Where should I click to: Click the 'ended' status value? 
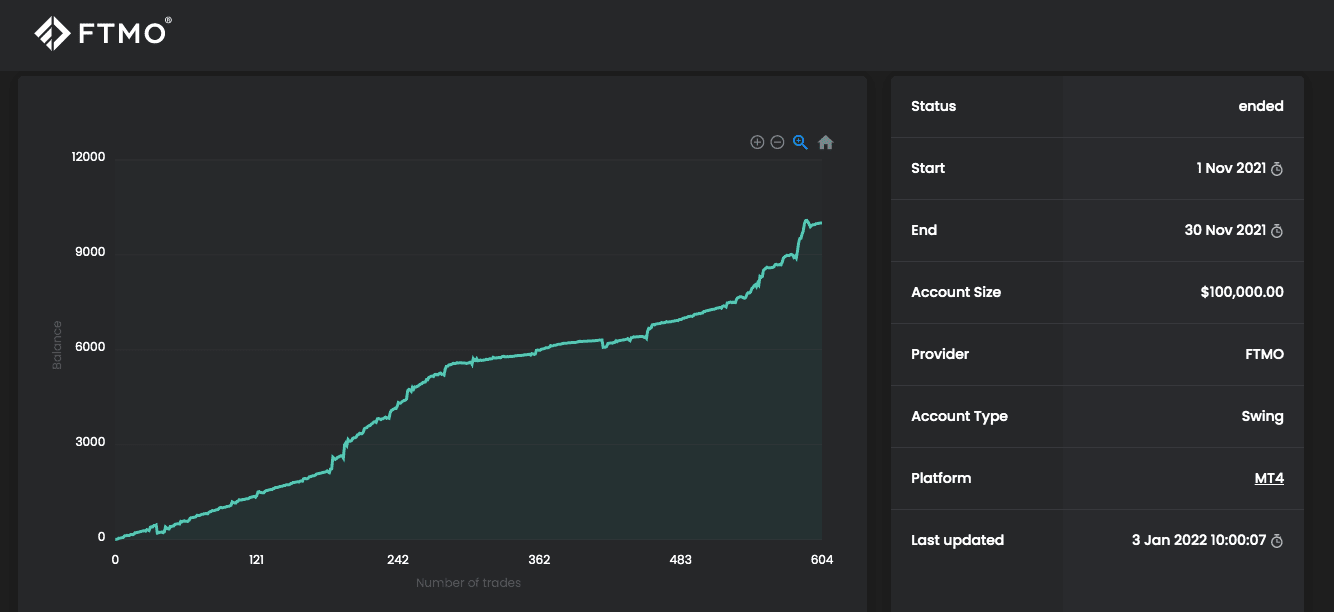tap(1260, 106)
